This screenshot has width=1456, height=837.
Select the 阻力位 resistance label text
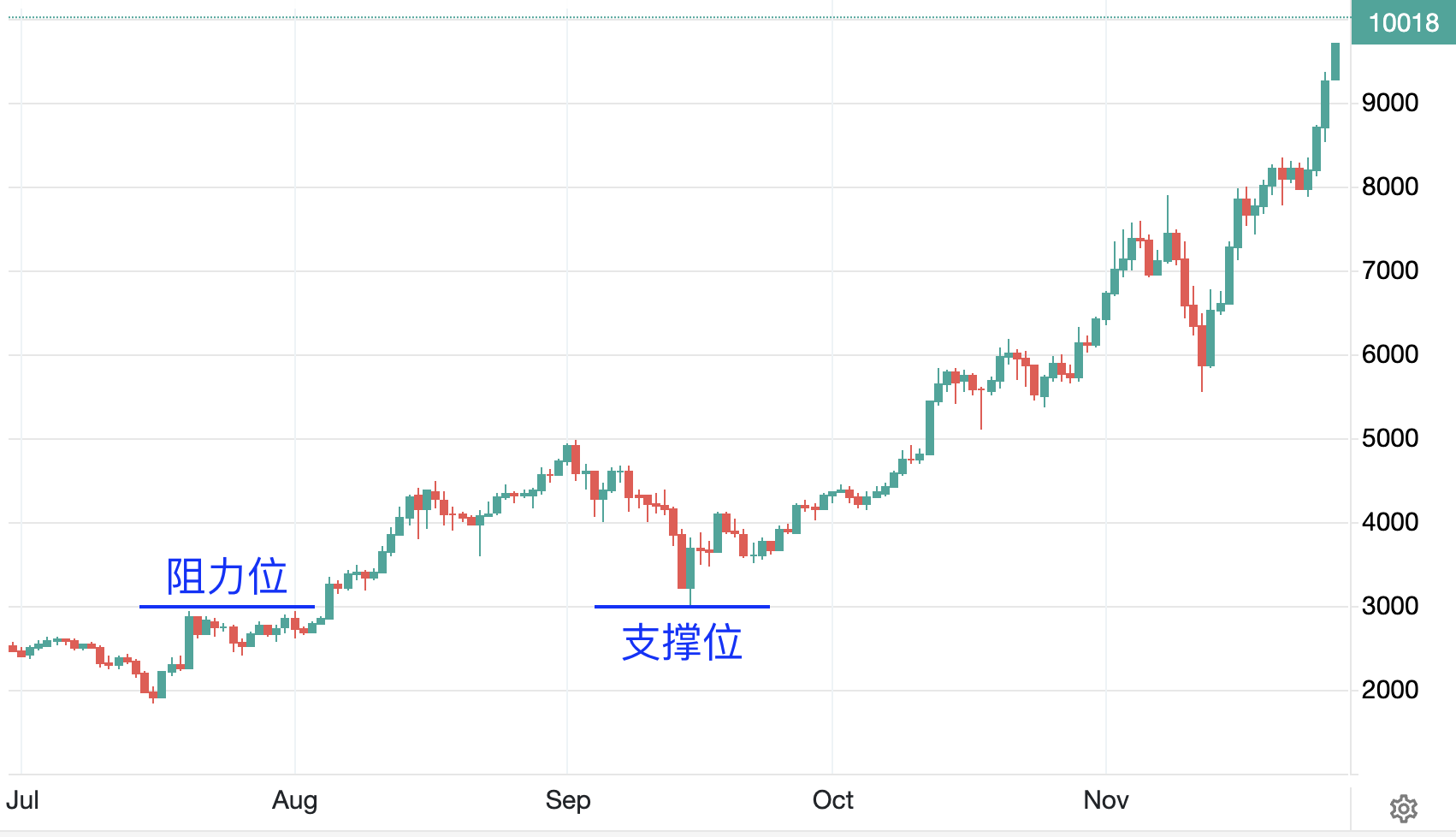tap(227, 576)
